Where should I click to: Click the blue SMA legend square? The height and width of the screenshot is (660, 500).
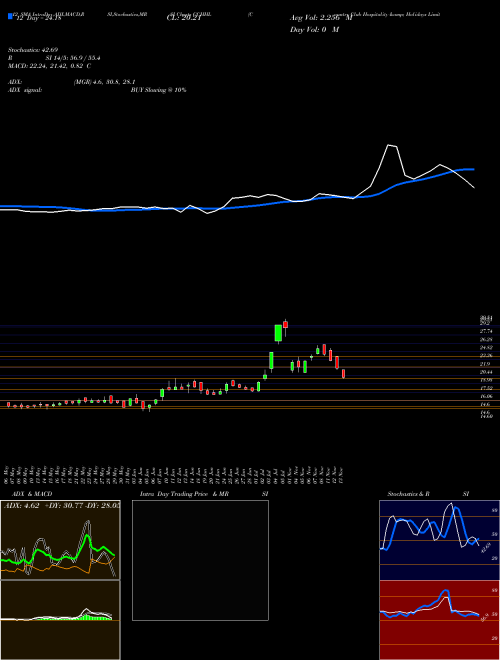pos(10,16)
